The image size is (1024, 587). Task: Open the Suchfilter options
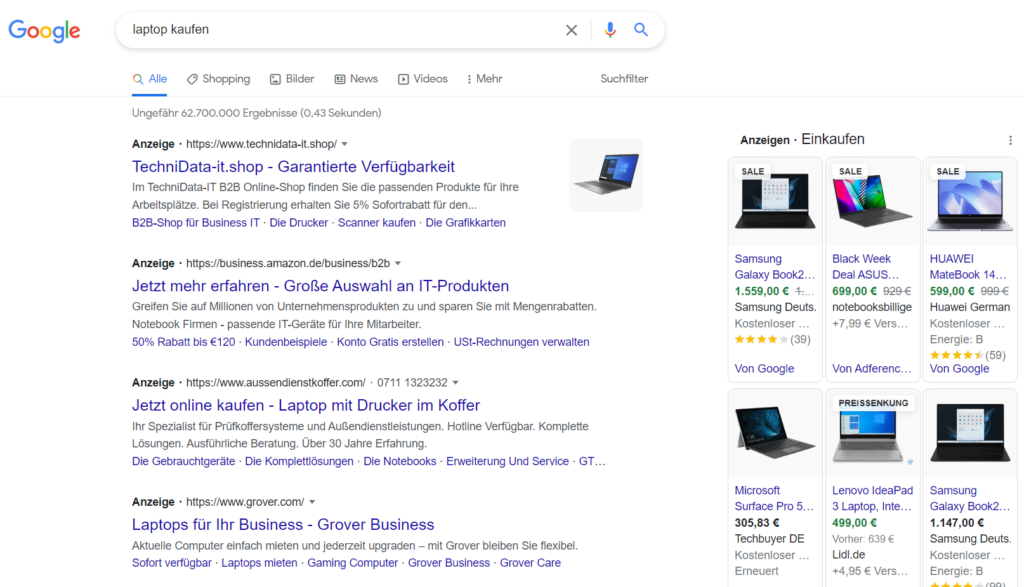tap(623, 78)
